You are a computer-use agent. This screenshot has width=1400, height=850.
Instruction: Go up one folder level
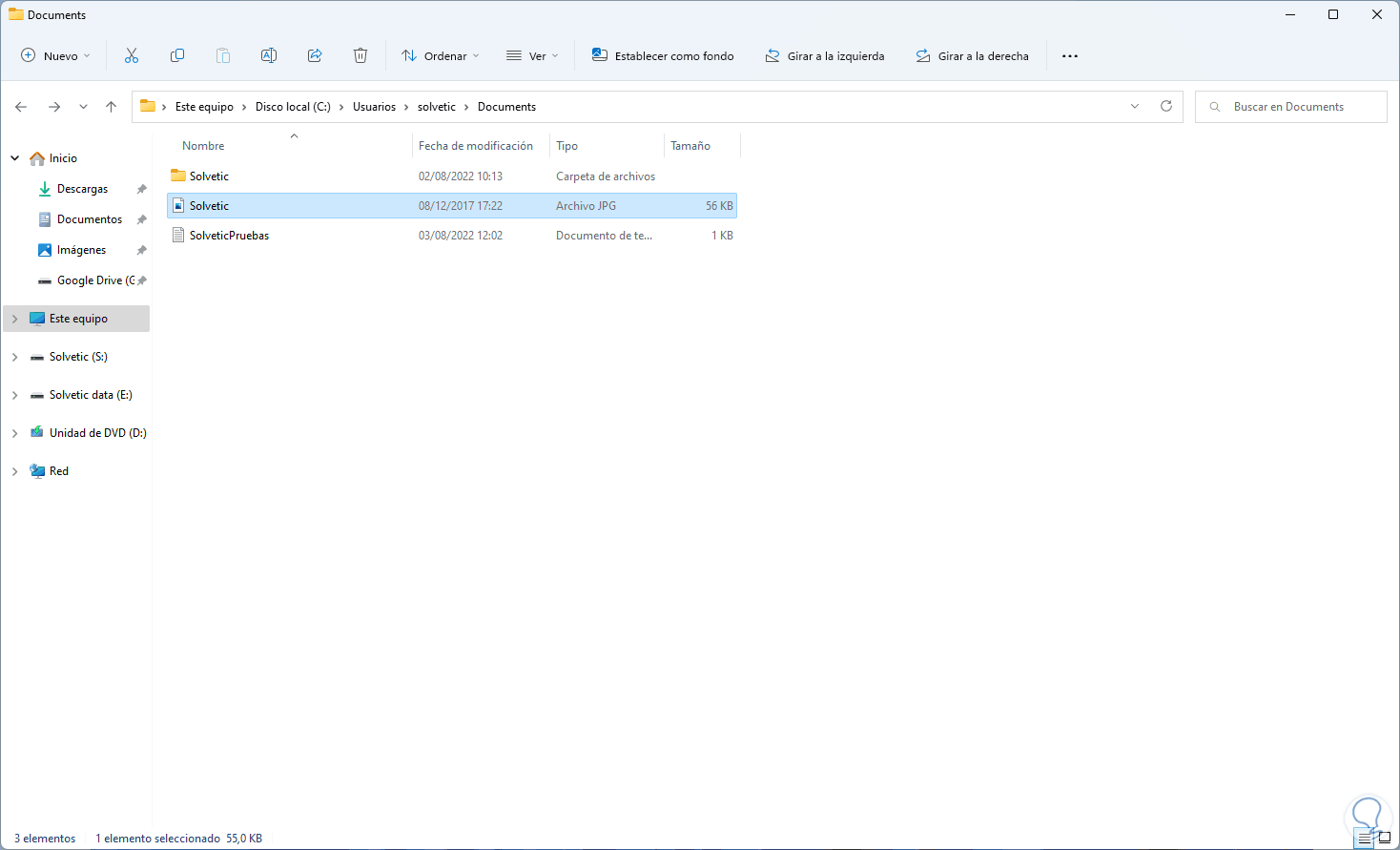click(x=112, y=107)
